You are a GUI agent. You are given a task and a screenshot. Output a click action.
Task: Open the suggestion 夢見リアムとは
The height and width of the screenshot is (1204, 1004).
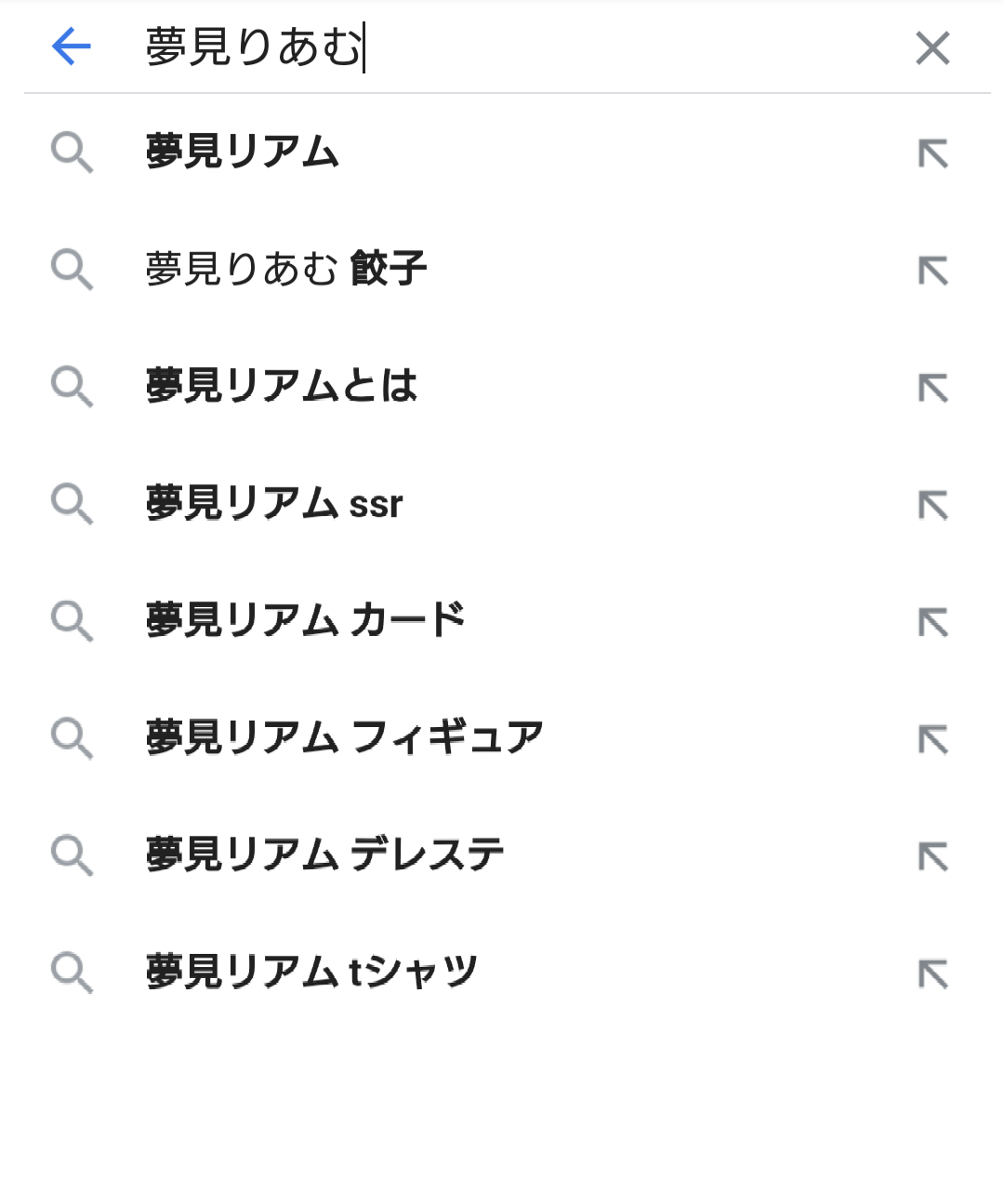pos(283,387)
